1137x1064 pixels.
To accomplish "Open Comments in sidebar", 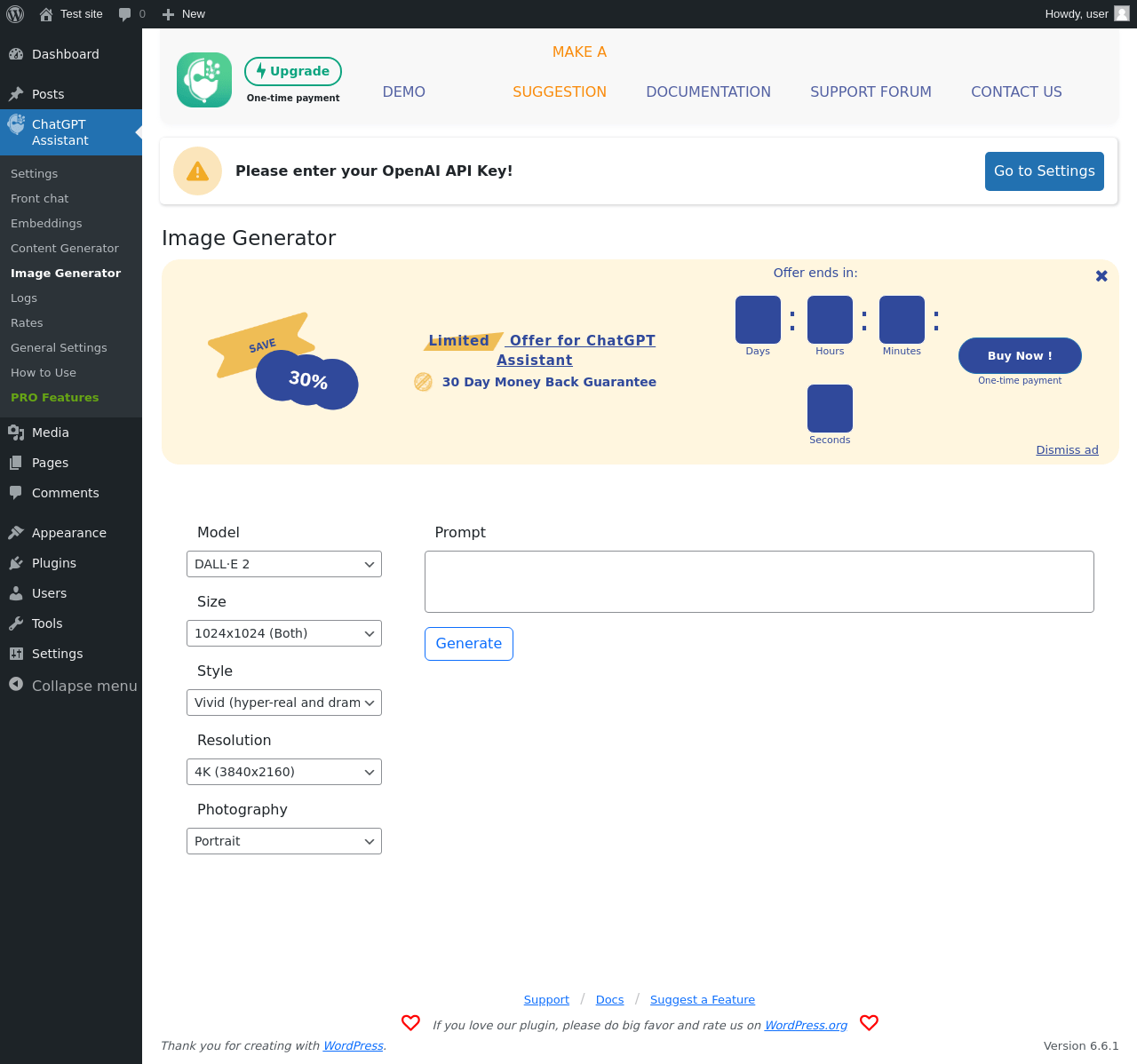I will tap(71, 493).
